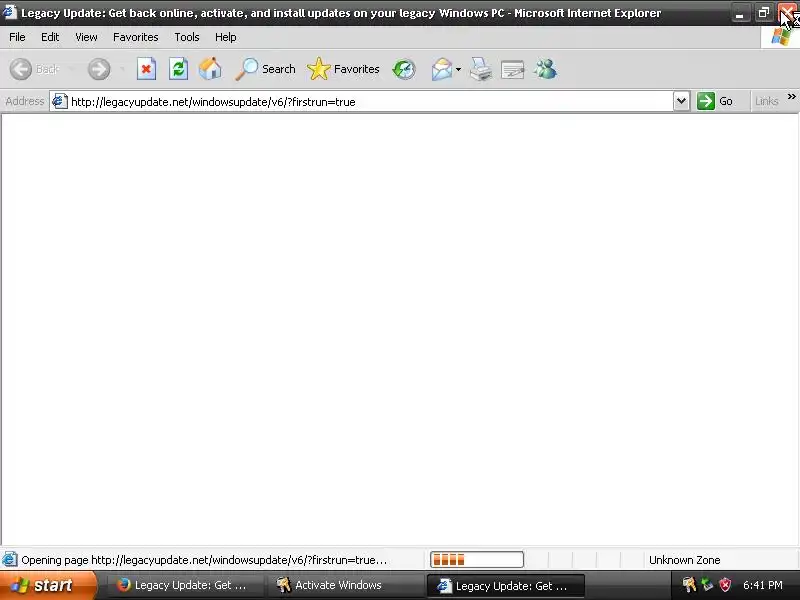800x600 pixels.
Task: Minimize the Internet Explorer window
Action: pos(739,13)
